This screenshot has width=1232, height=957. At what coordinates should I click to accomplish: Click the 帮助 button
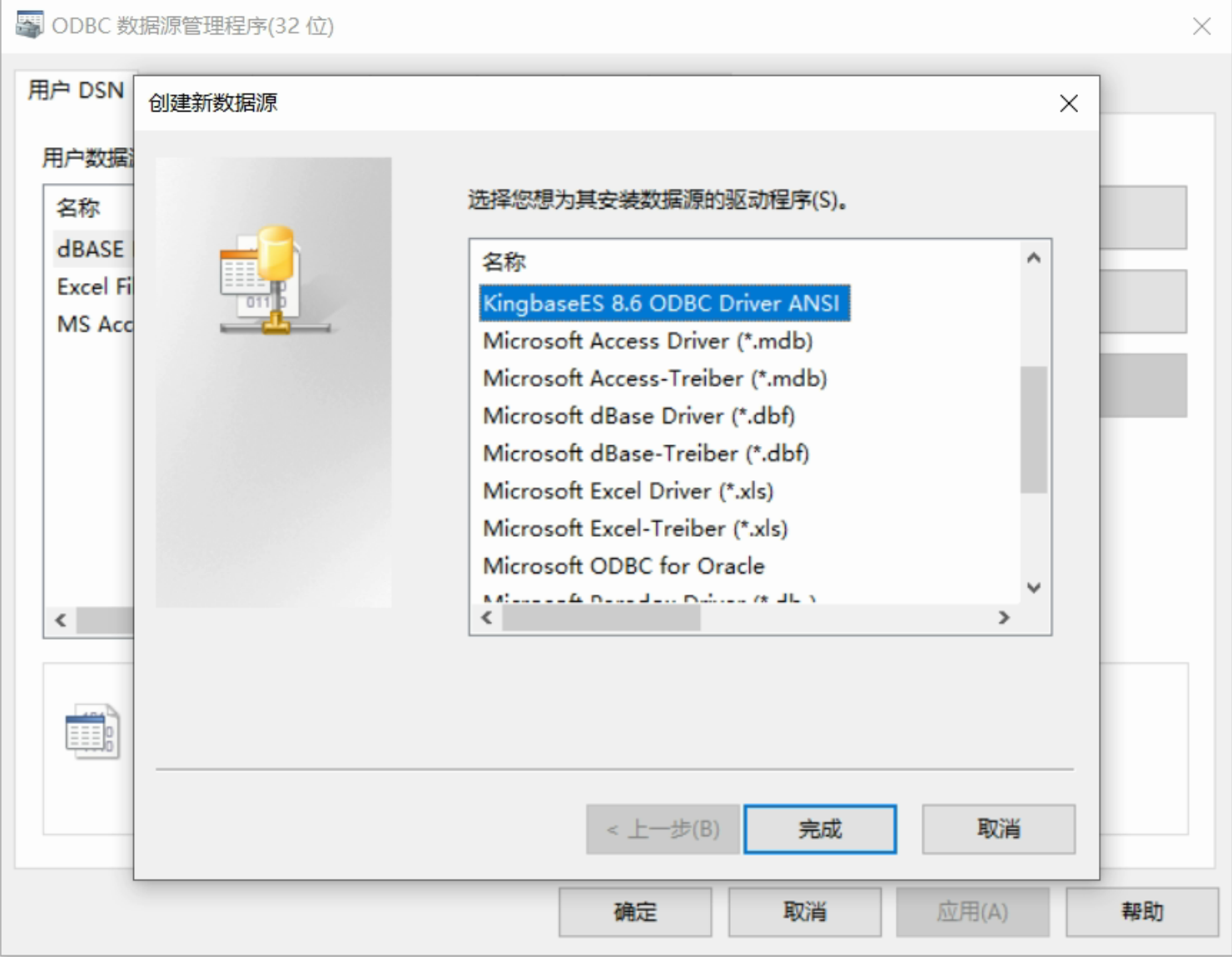[x=1142, y=912]
